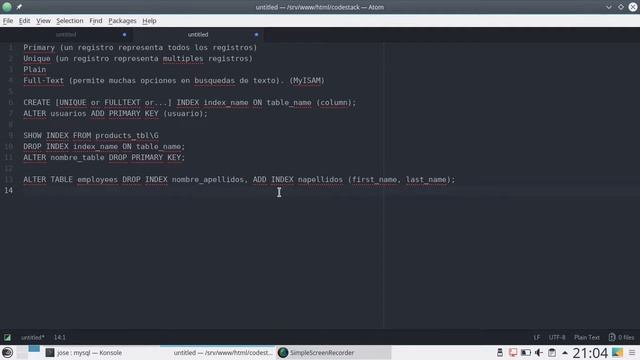Click nombre_table in line 11
The width and height of the screenshot is (640, 360).
point(77,158)
